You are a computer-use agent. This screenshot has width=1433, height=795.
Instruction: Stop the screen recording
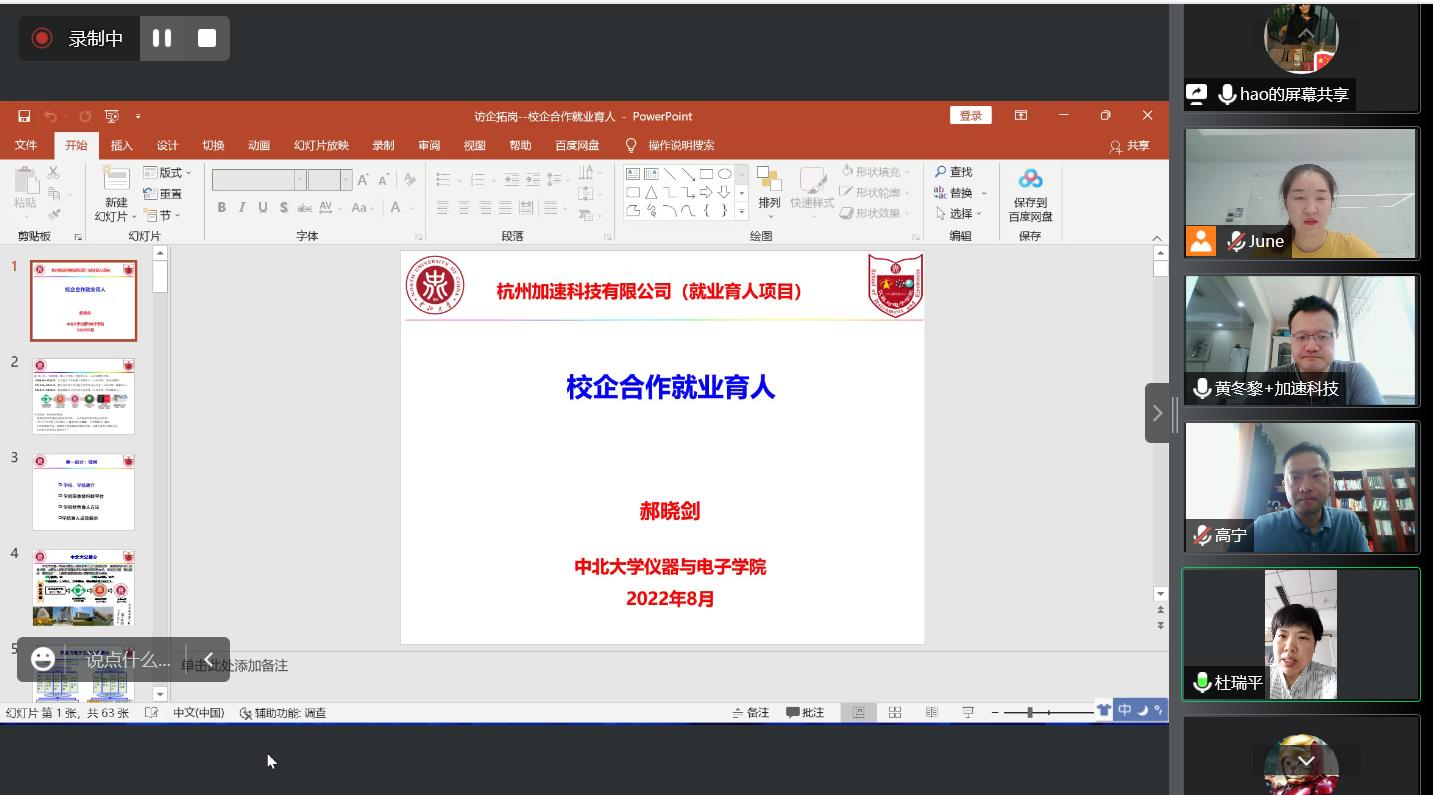[x=207, y=38]
